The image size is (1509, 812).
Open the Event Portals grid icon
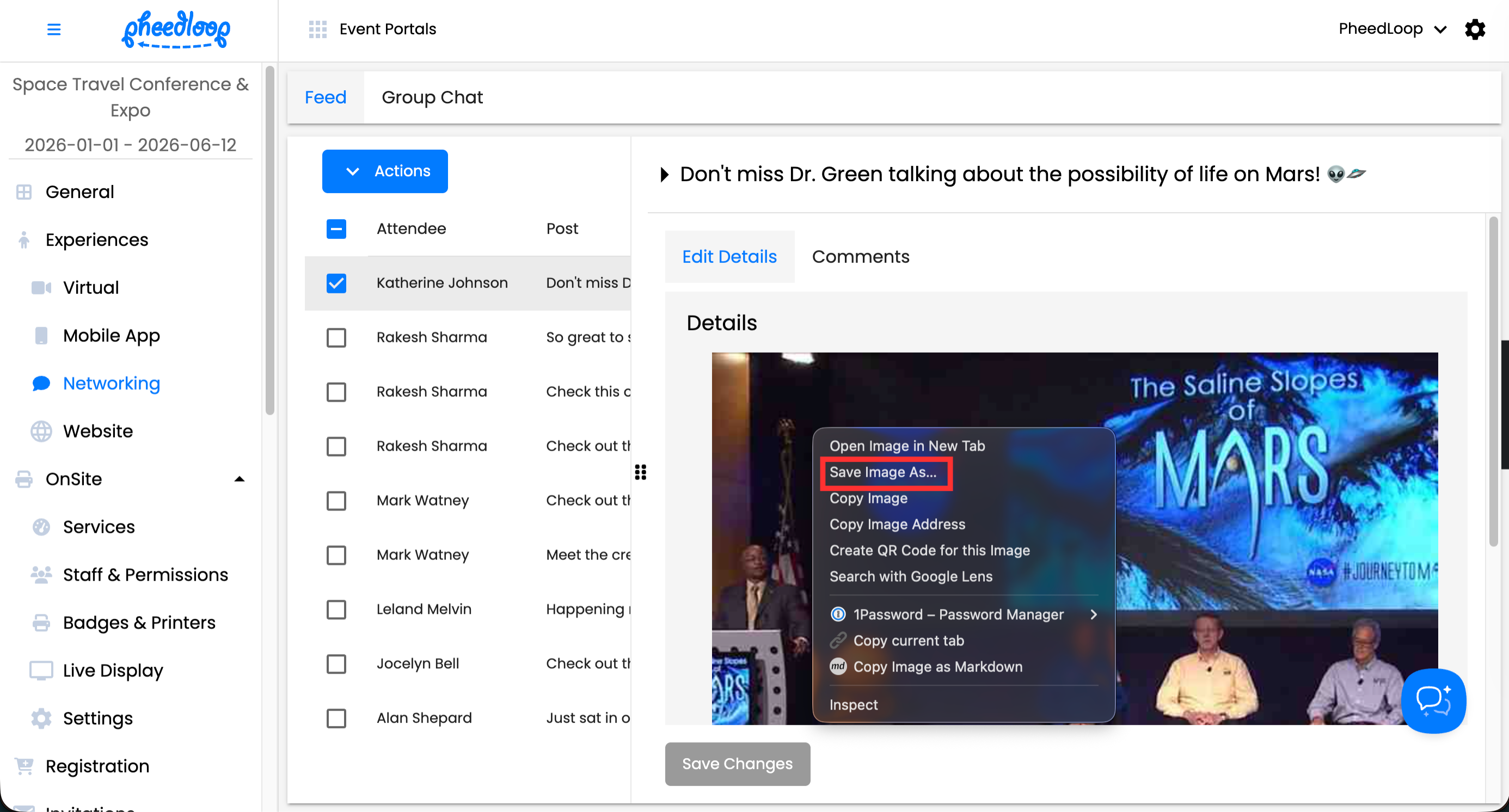317,29
